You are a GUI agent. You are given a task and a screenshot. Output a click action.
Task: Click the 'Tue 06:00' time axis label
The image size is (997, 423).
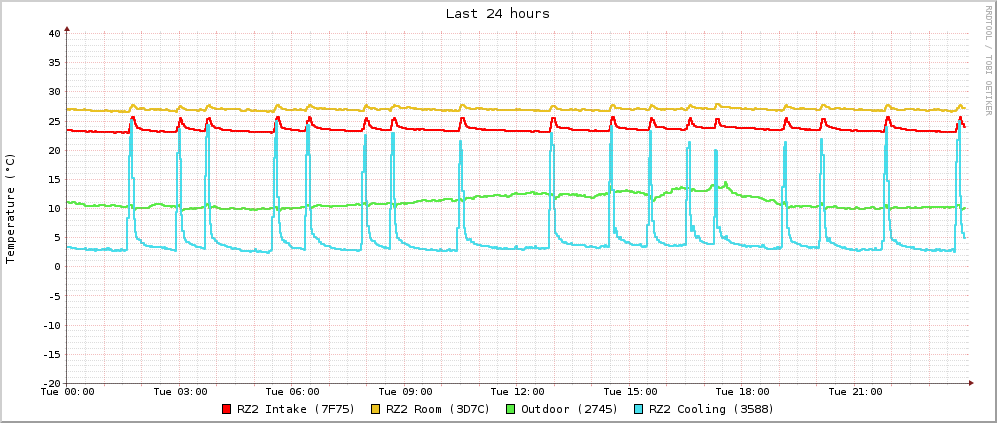[293, 392]
